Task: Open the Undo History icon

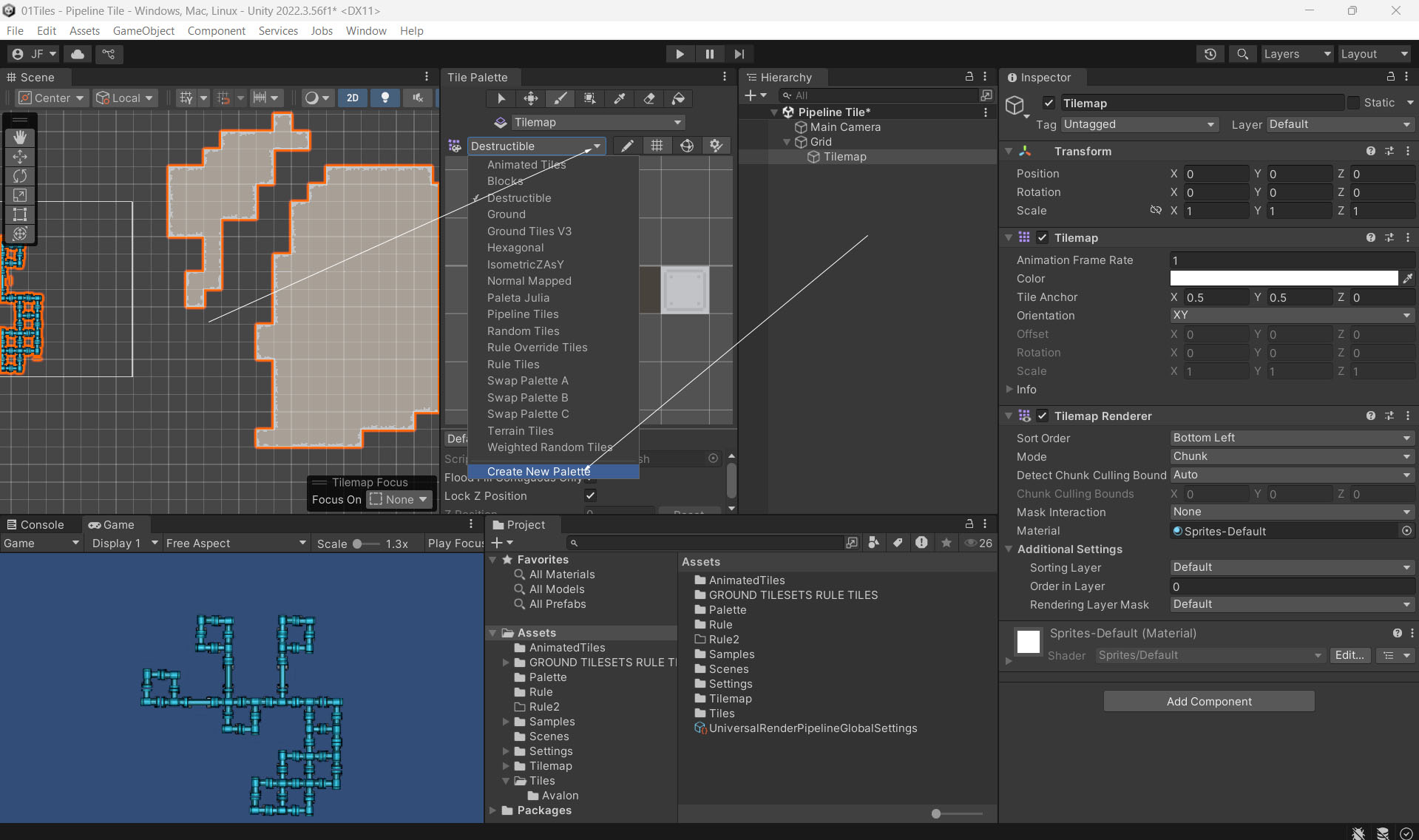Action: 1210,54
